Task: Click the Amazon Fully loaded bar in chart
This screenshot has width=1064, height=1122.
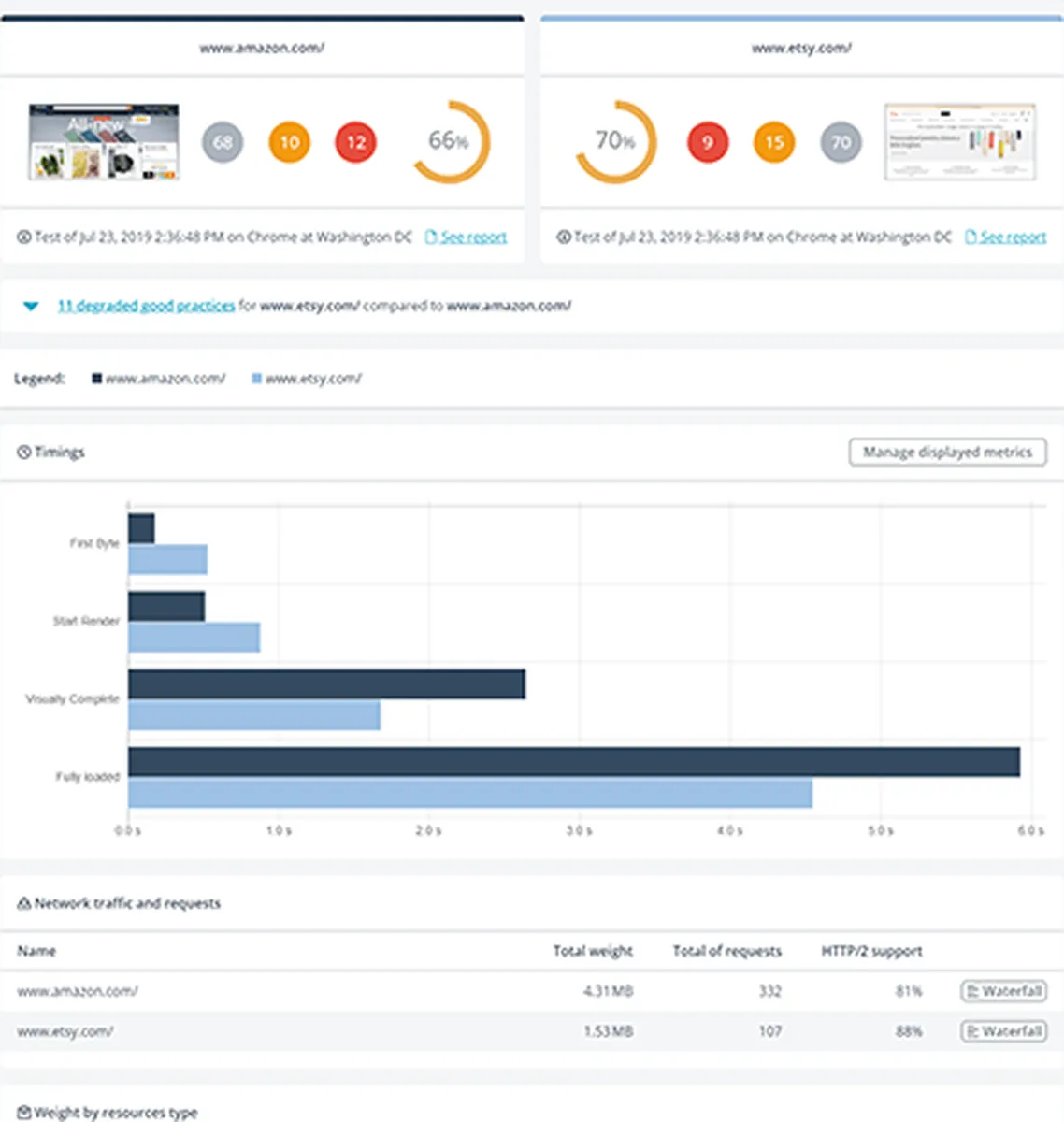Action: point(573,762)
